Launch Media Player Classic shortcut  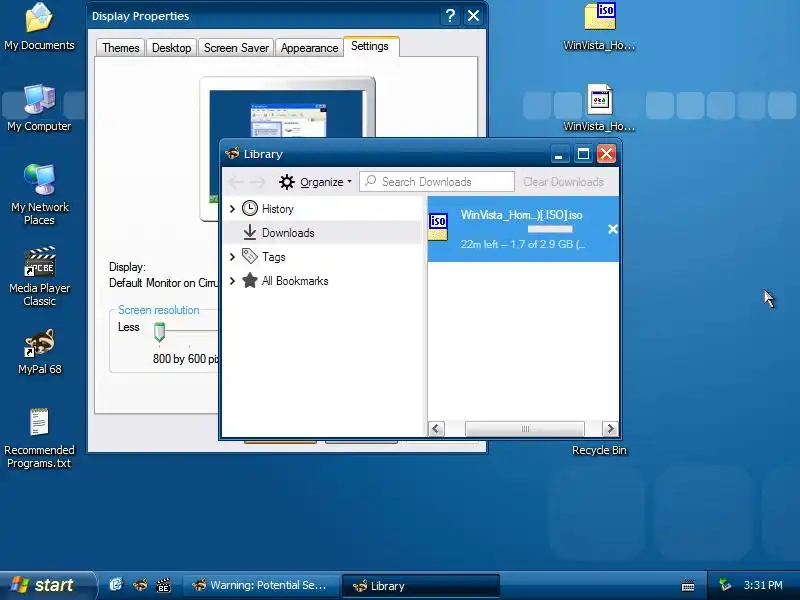[39, 277]
